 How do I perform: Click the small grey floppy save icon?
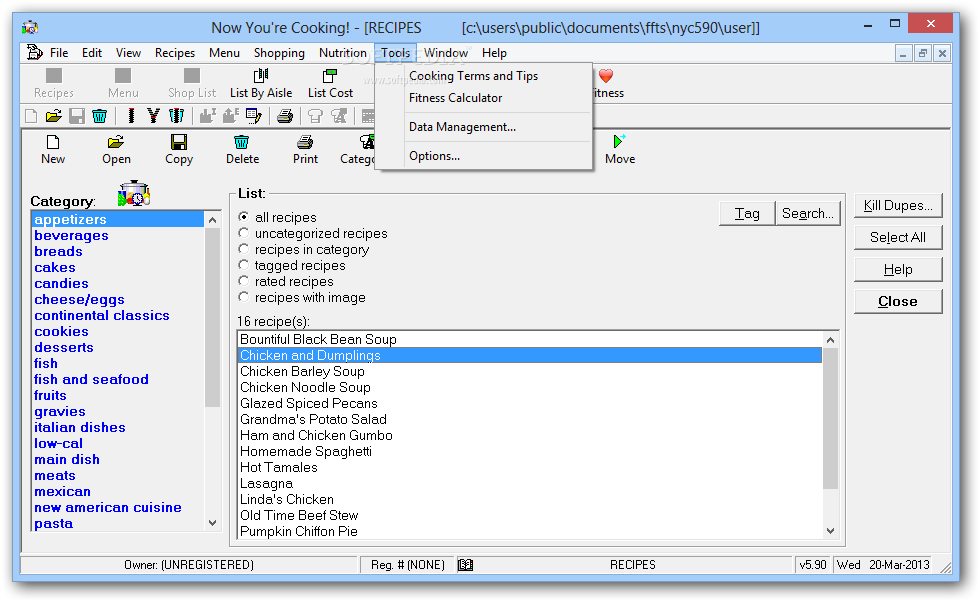click(x=76, y=116)
